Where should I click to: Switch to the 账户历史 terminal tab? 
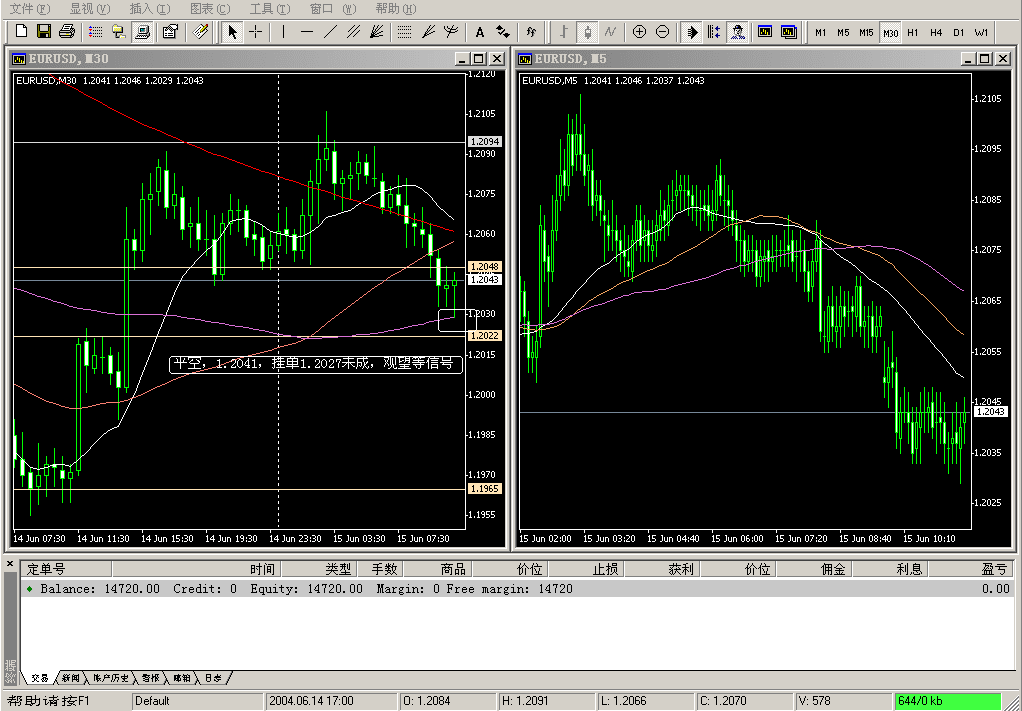tap(110, 678)
